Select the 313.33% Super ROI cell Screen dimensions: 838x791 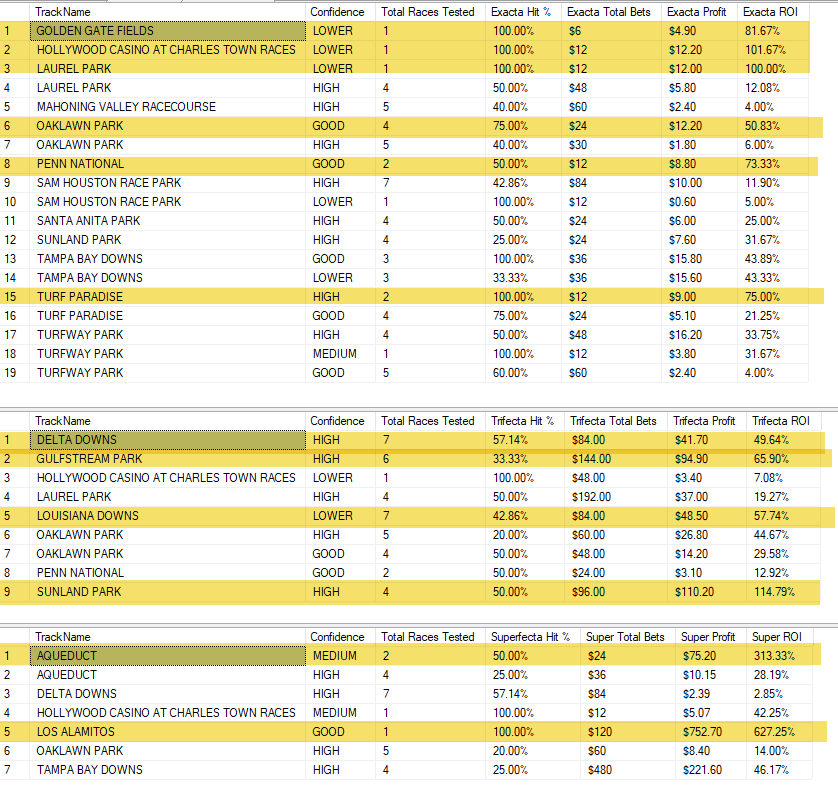click(x=779, y=656)
